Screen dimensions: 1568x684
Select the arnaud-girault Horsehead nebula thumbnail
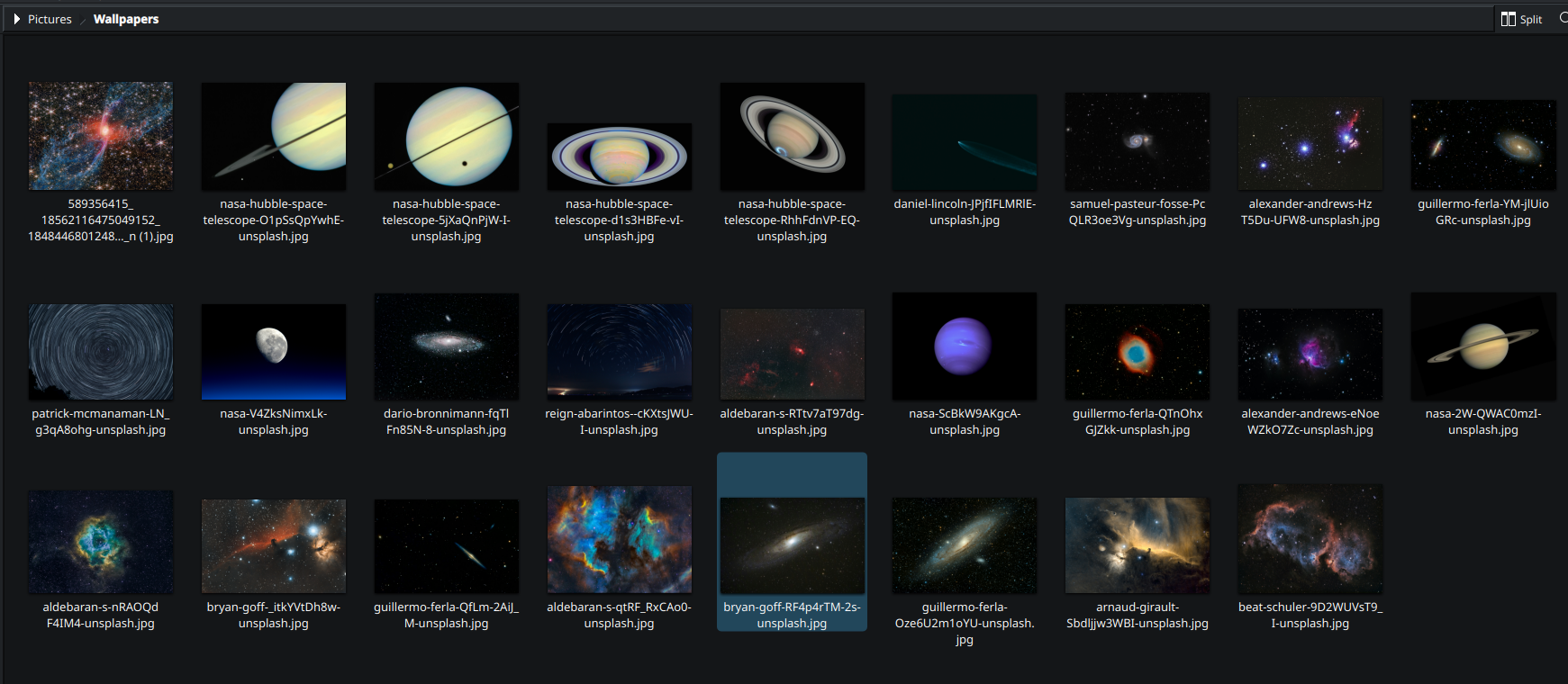[1137, 545]
